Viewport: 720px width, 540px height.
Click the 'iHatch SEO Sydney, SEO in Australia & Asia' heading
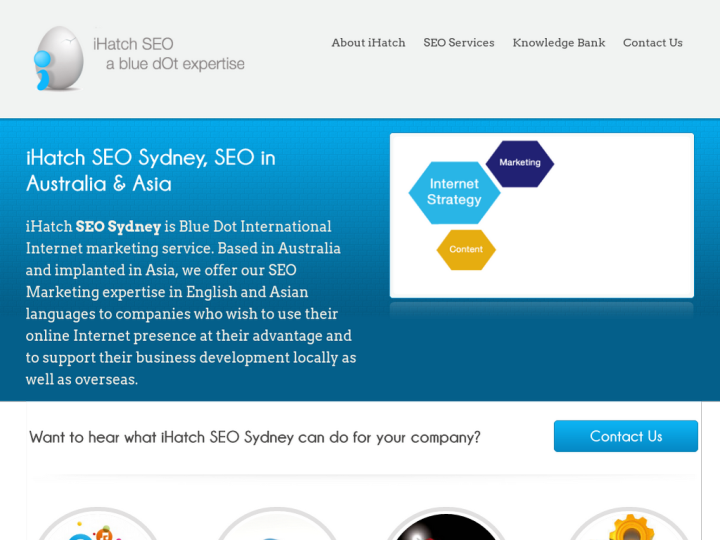[x=151, y=170]
